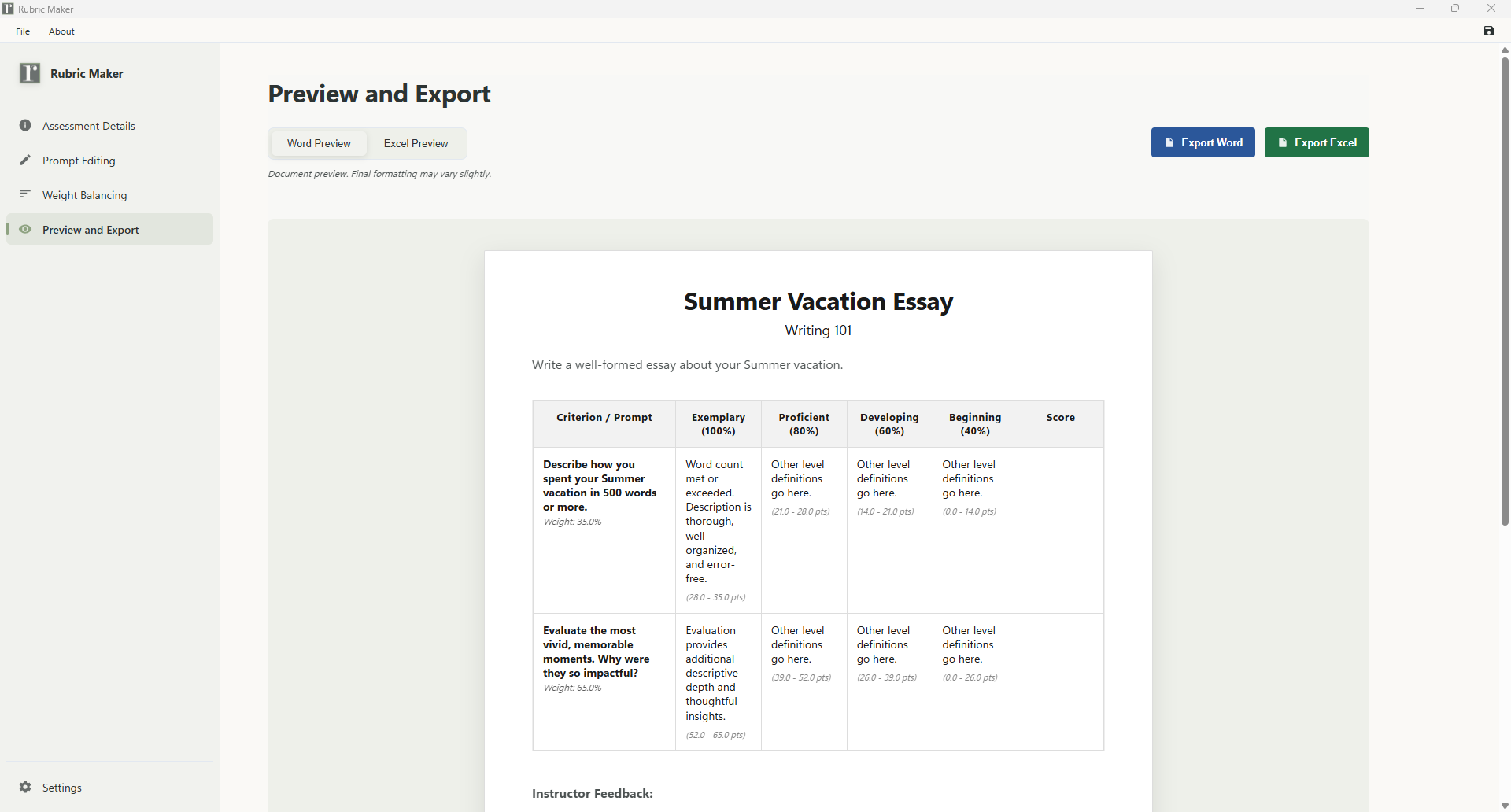Click the Writing 101 subtitle
Viewport: 1511px width, 812px height.
coord(818,330)
